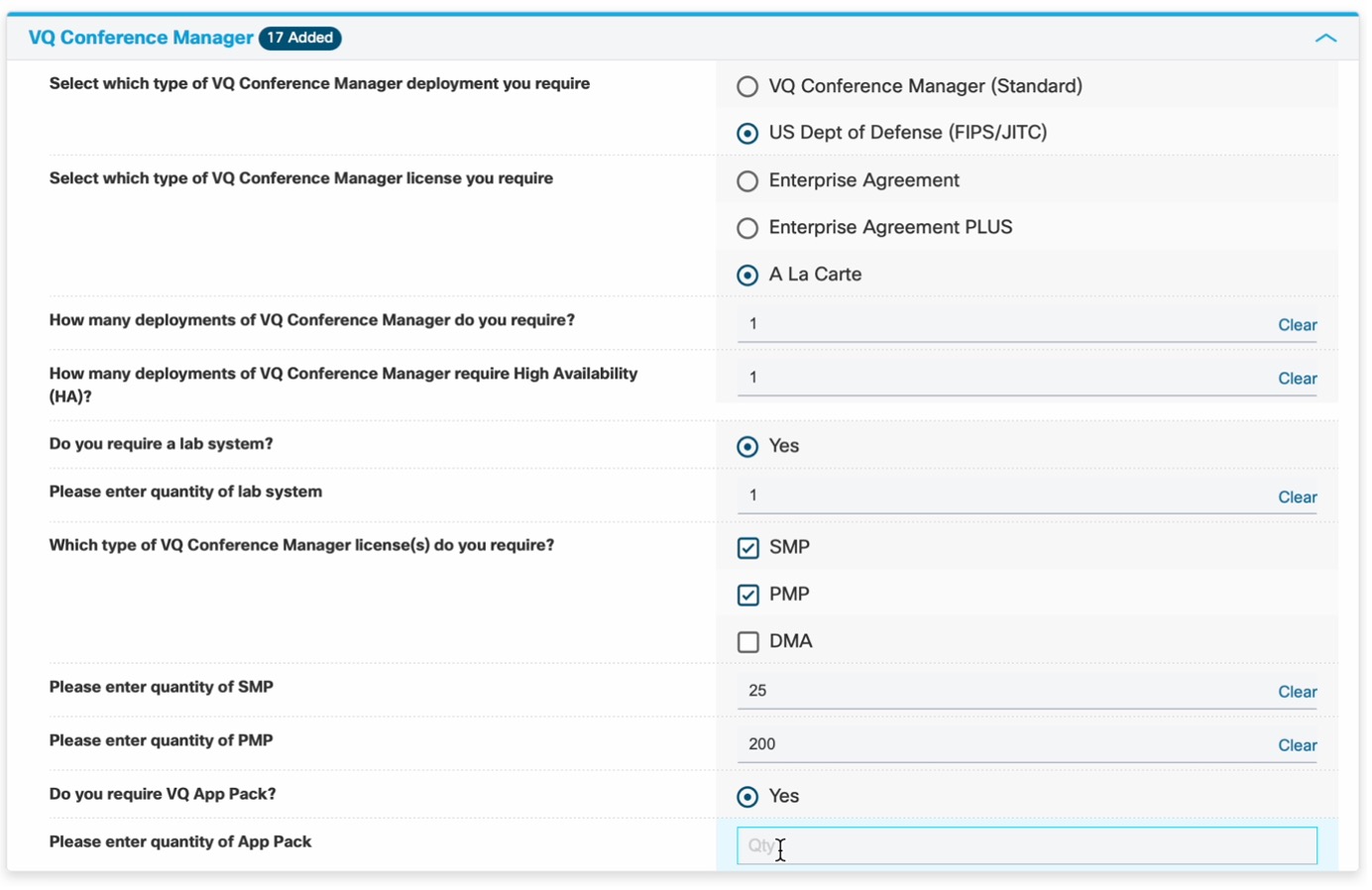Viewport: 1372px width, 890px height.
Task: Click 'Do you require a lab system?' label
Action: 161,444
